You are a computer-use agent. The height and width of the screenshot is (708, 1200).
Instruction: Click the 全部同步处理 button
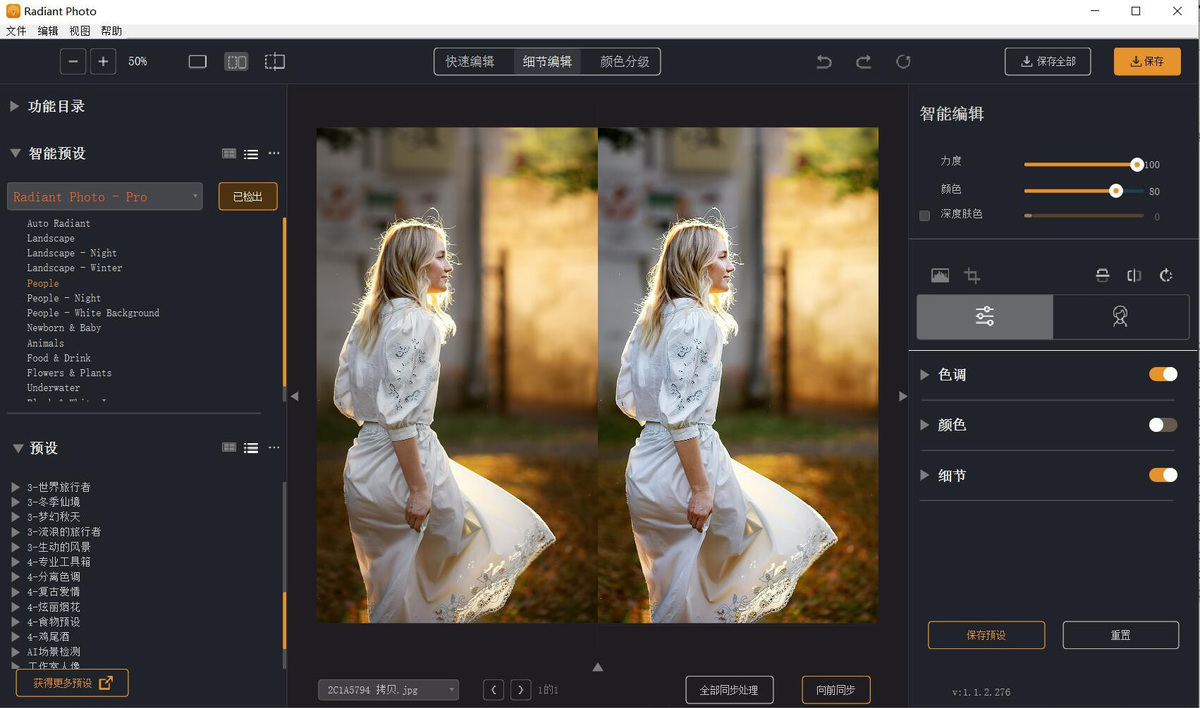pos(729,690)
